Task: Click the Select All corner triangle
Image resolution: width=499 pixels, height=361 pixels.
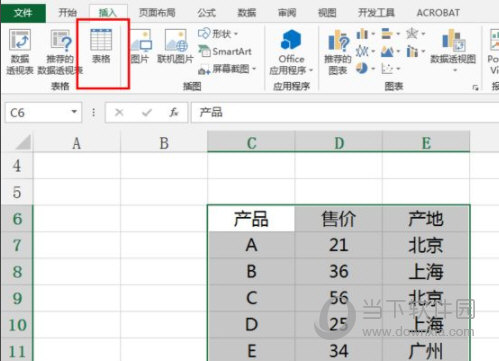Action: coord(23,142)
